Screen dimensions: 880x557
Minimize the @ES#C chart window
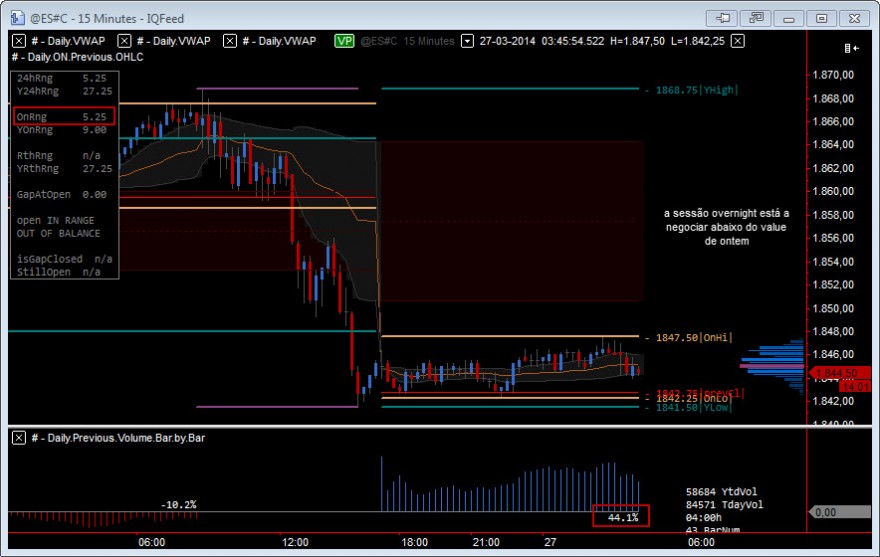(x=789, y=19)
